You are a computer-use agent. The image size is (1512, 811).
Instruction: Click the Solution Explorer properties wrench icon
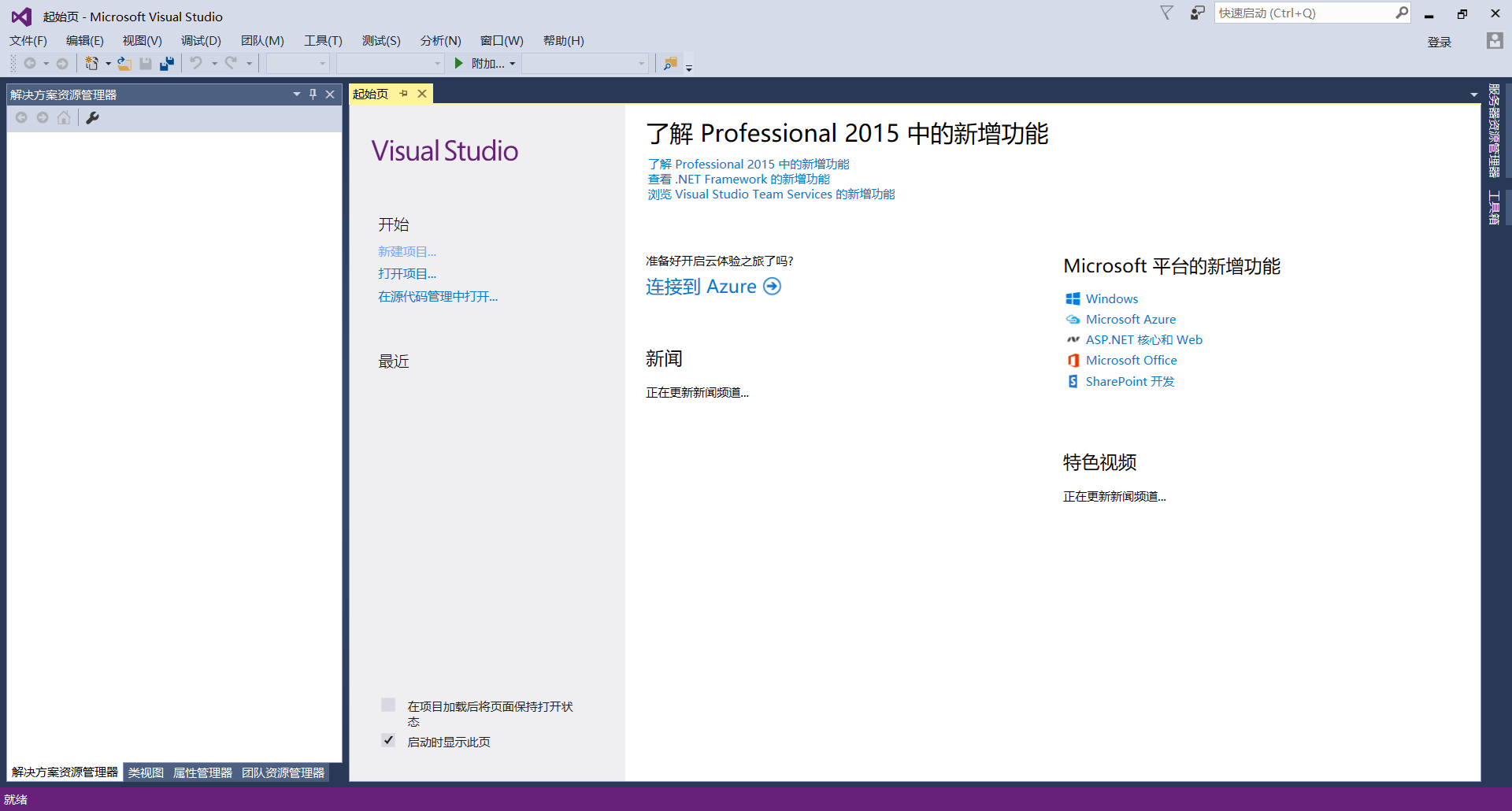92,117
